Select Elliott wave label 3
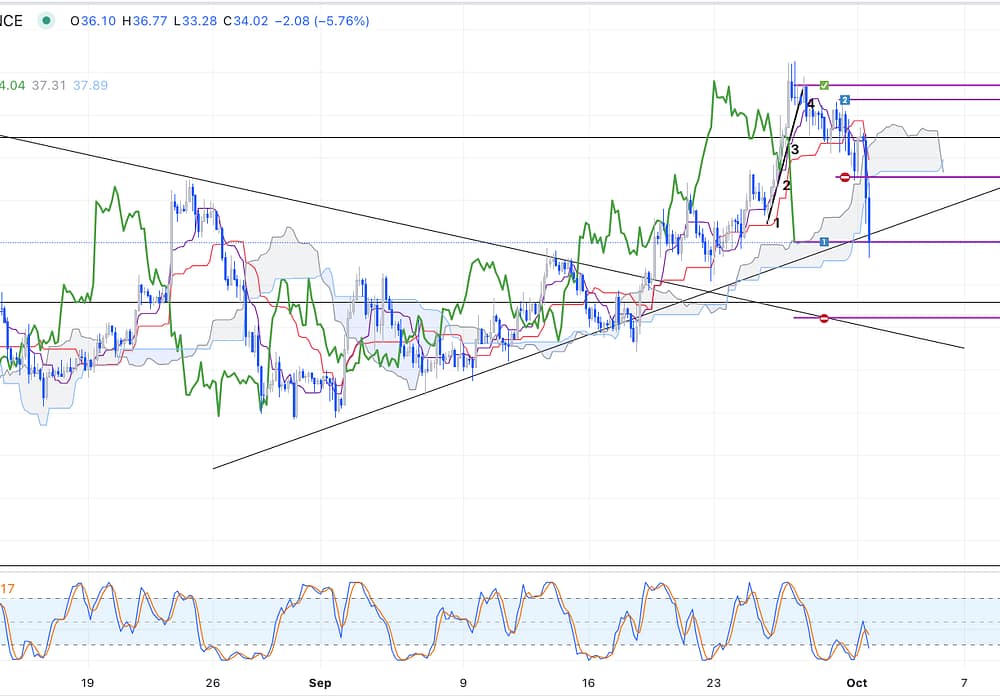The image size is (1000, 700). click(795, 150)
